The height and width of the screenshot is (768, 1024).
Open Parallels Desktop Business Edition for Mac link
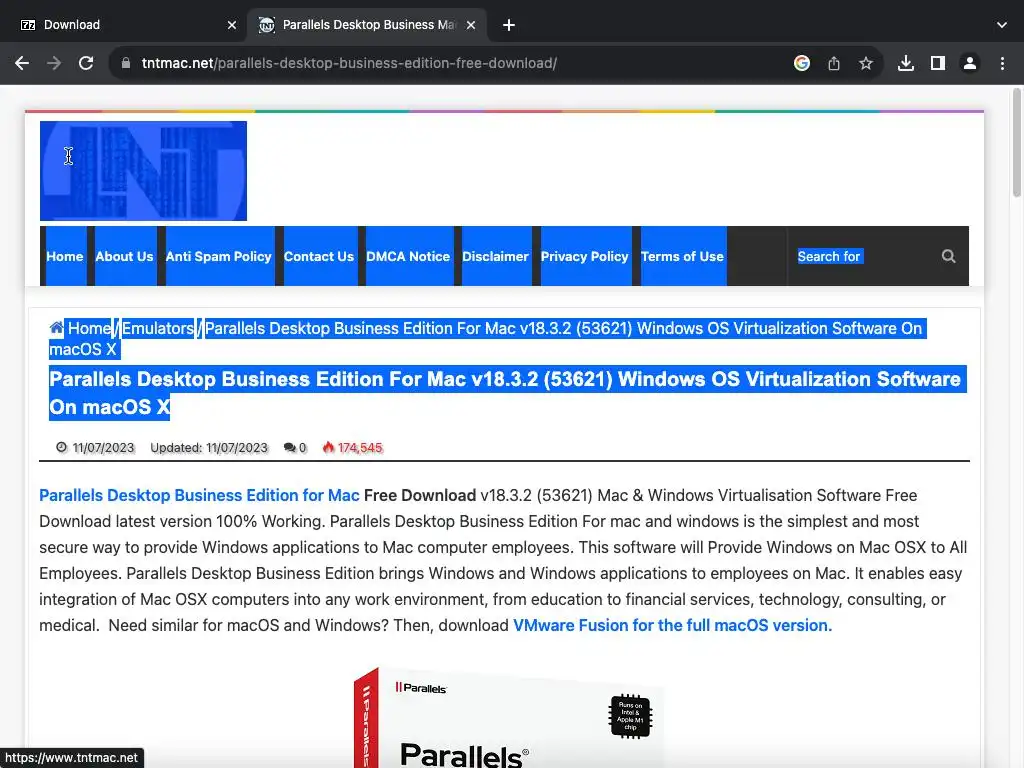click(x=199, y=496)
